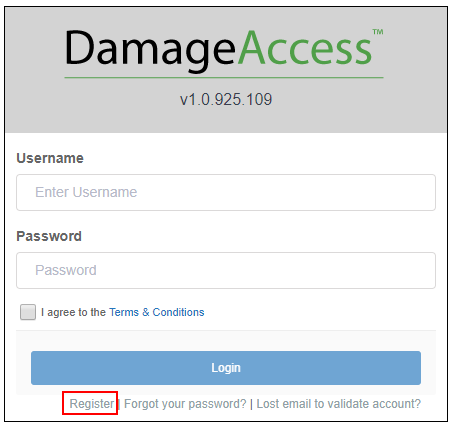Focus the Password input field

[x=226, y=270]
